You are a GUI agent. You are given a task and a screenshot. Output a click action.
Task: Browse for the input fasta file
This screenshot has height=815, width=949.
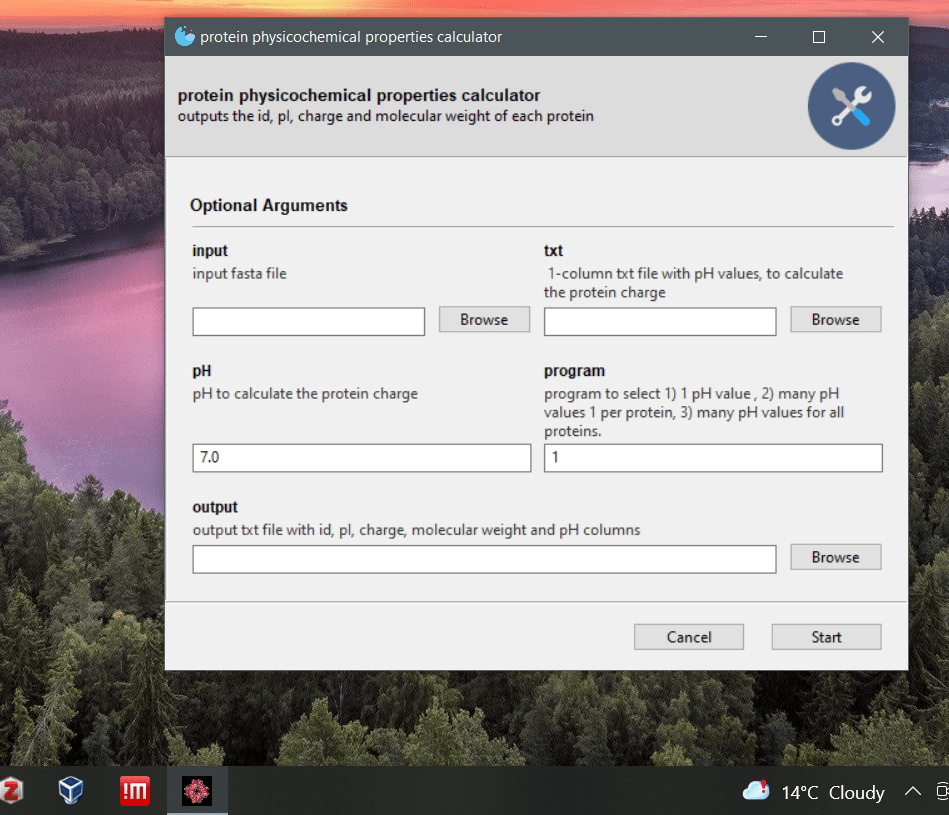(x=484, y=319)
